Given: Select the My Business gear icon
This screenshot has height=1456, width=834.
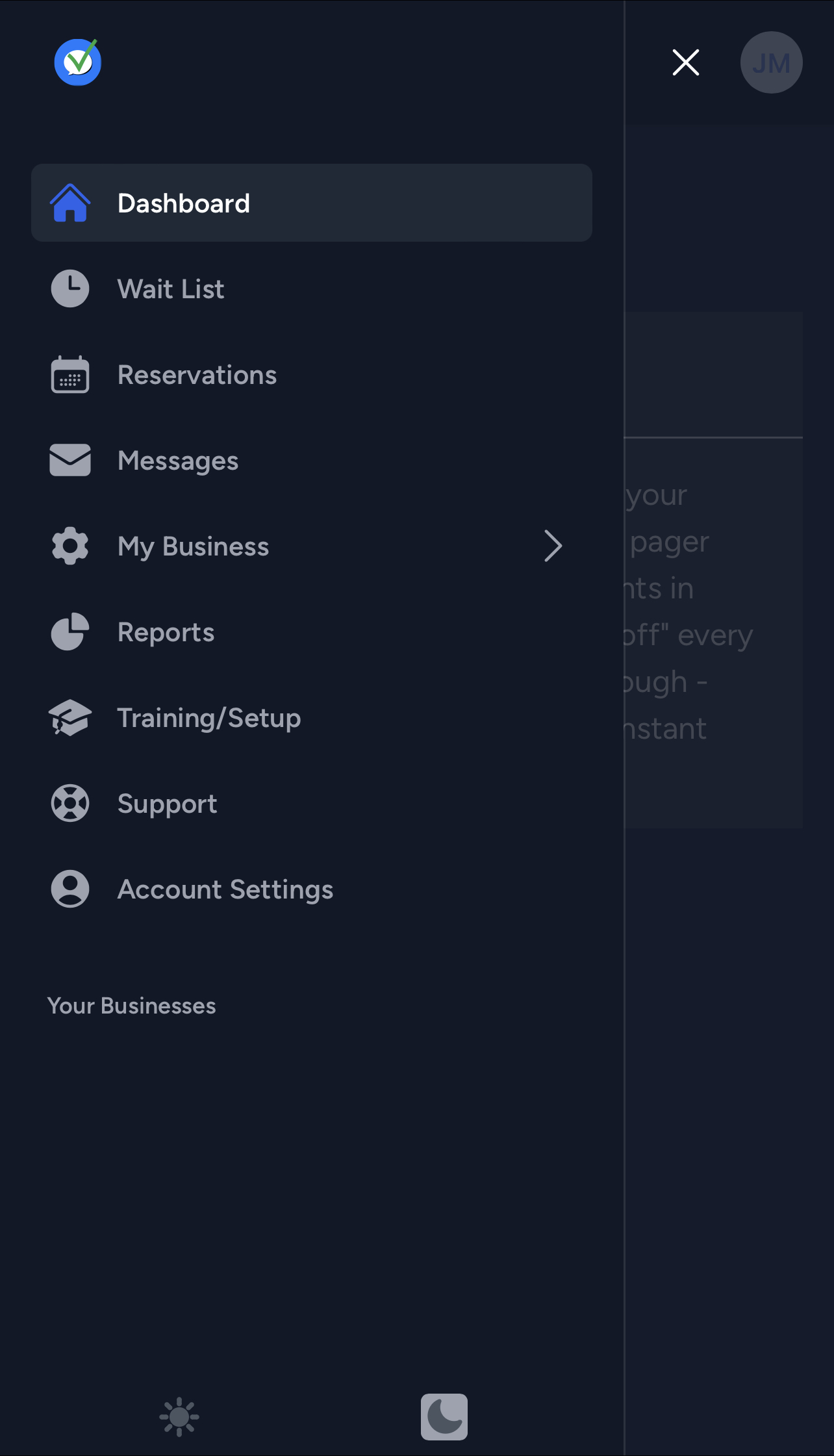Looking at the screenshot, I should pyautogui.click(x=69, y=546).
